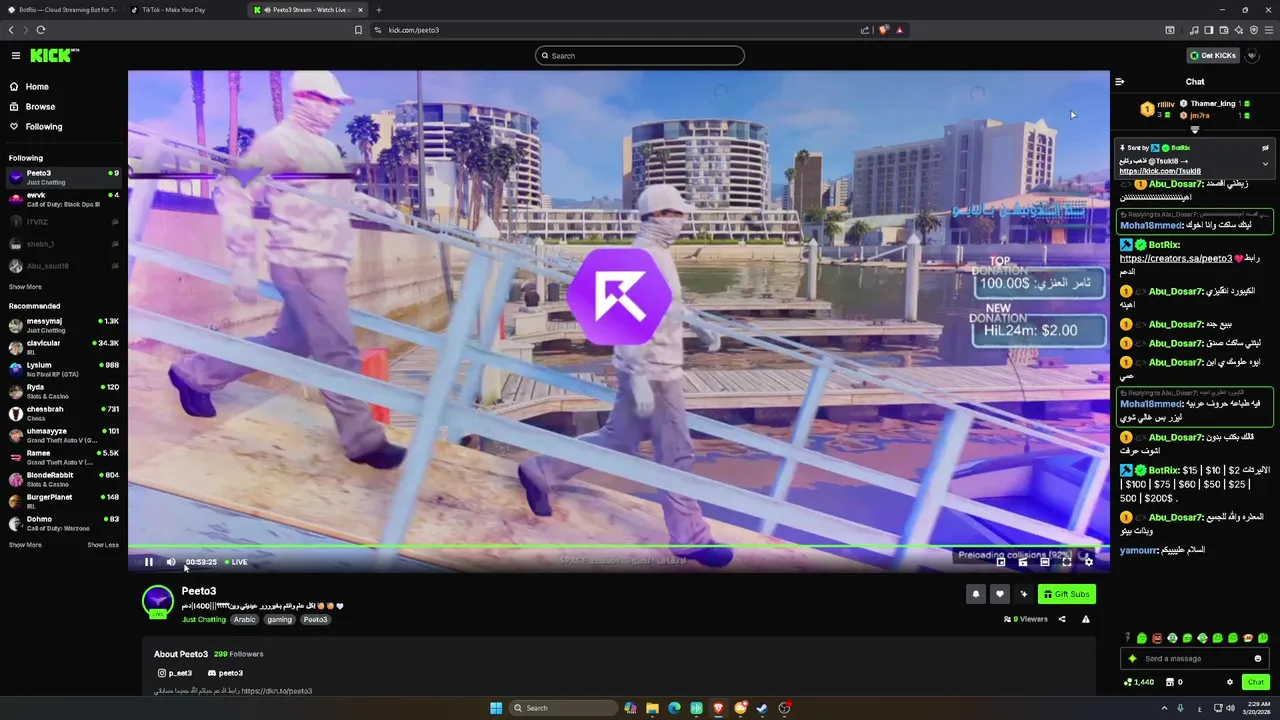Click the green sparkle icon in chat input
1280x720 pixels.
coord(1132,659)
